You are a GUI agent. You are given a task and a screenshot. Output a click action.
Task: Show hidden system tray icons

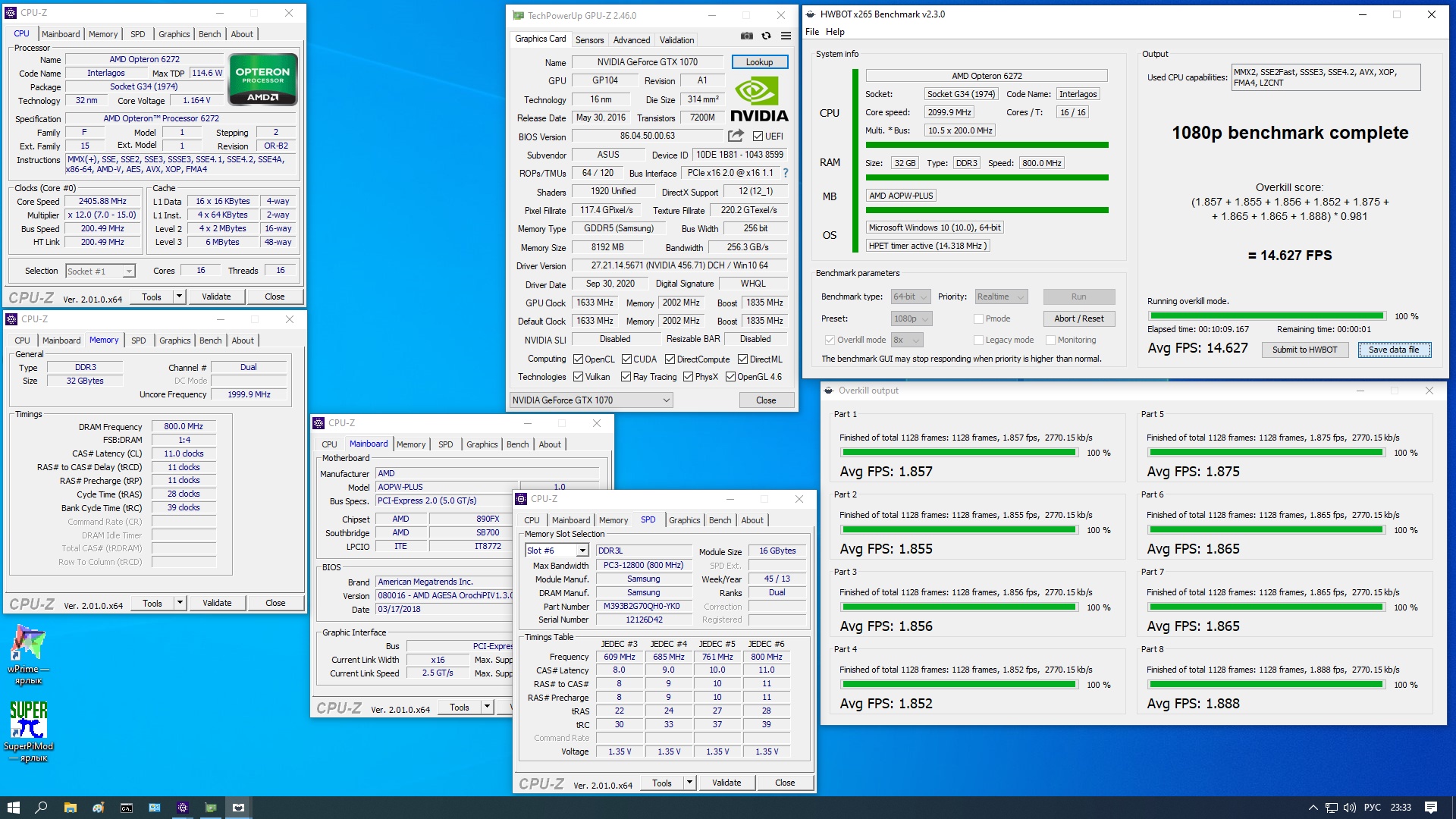coord(1313,808)
